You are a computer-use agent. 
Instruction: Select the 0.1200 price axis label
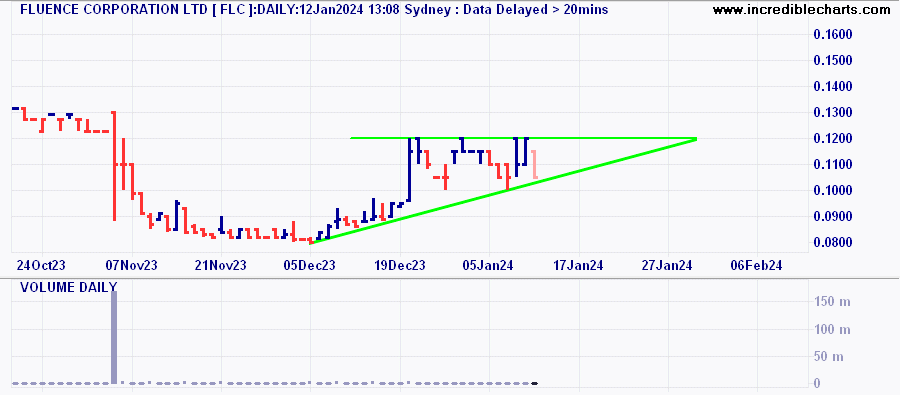[833, 138]
